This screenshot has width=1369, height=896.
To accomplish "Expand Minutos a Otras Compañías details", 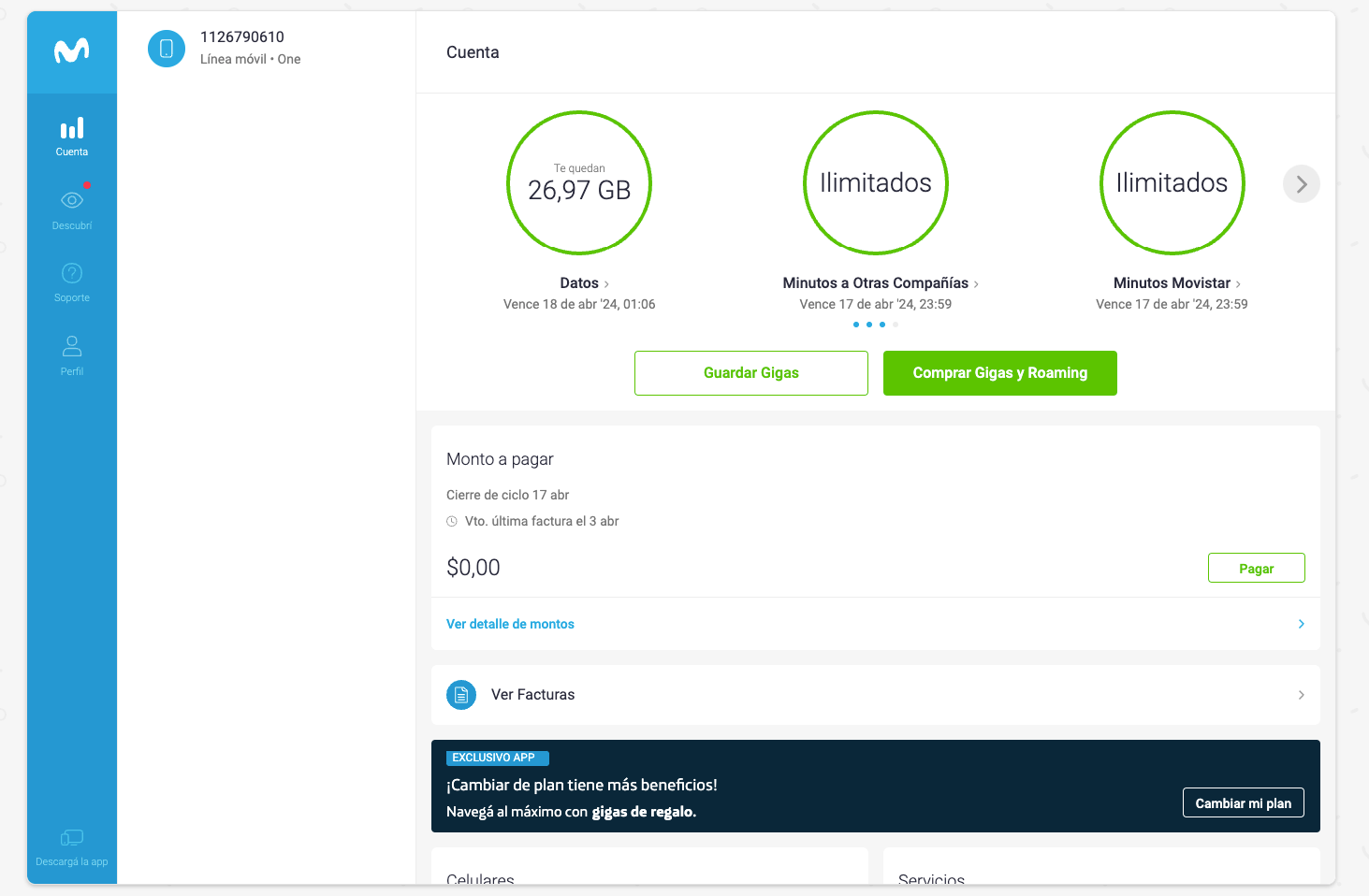I will point(880,283).
